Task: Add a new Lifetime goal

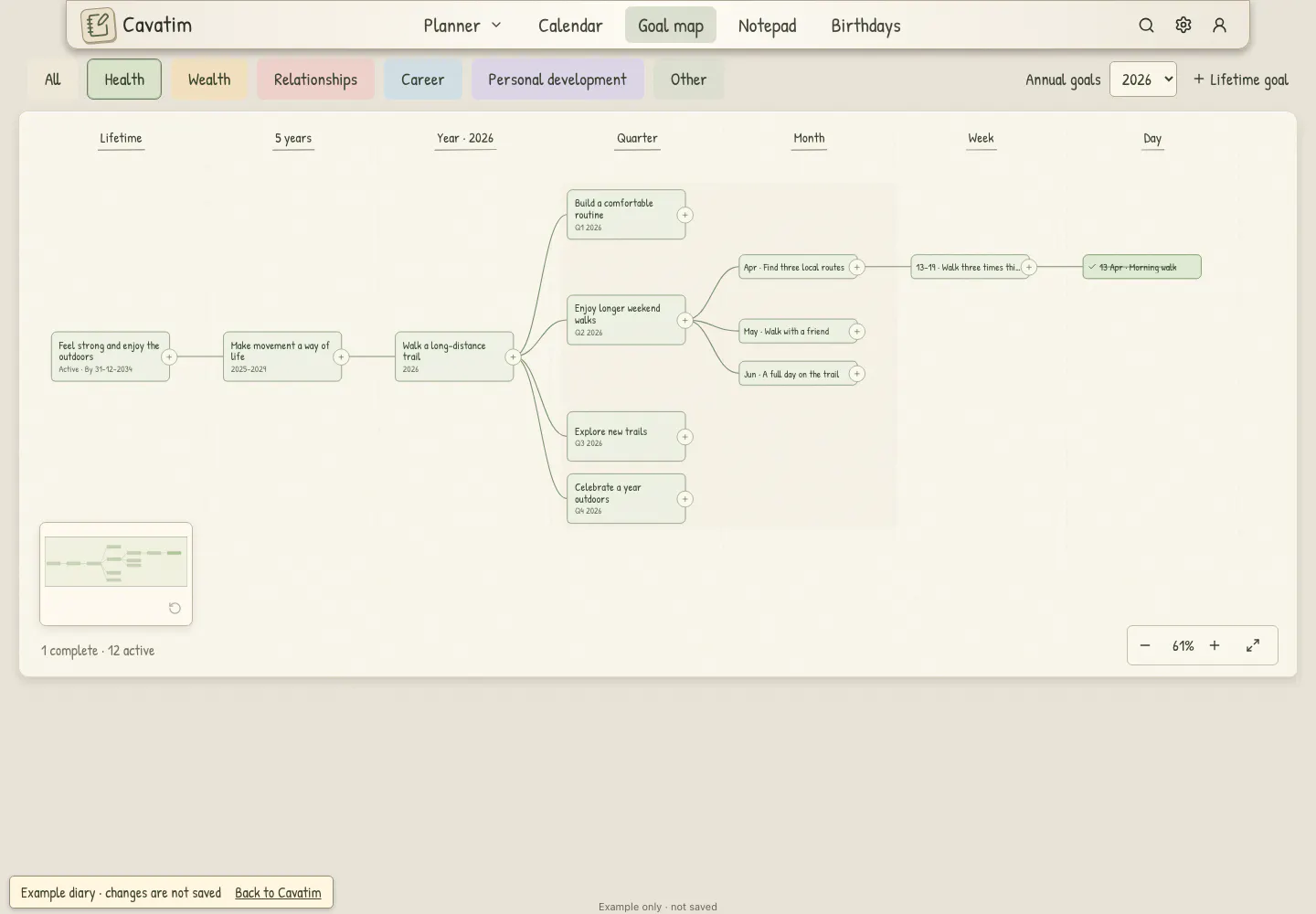Action: coord(1241,80)
